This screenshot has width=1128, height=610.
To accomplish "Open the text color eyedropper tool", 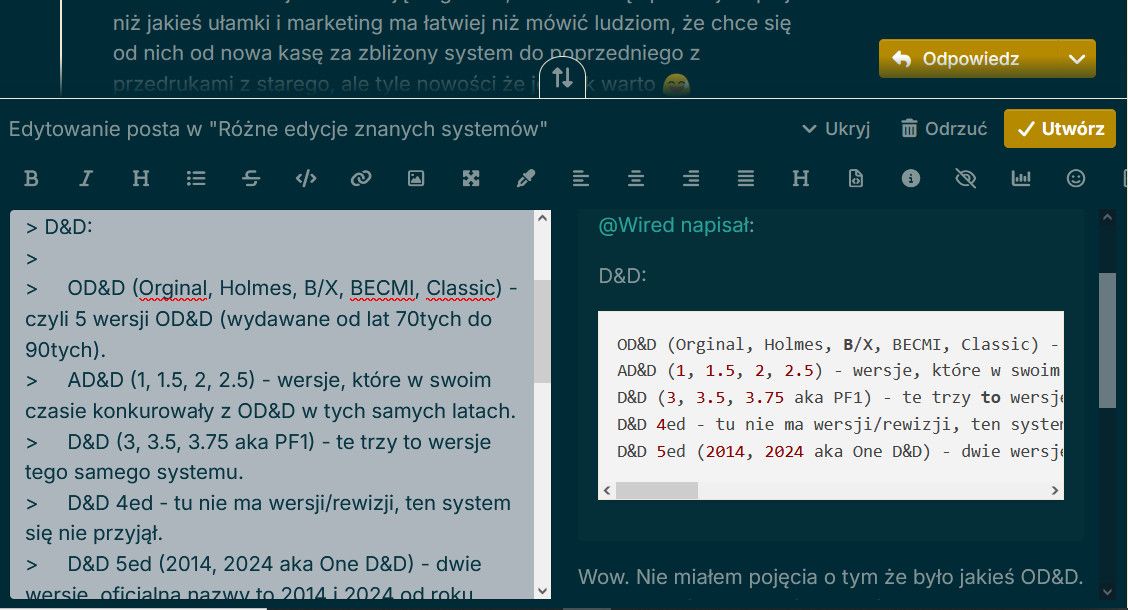I will pyautogui.click(x=526, y=178).
